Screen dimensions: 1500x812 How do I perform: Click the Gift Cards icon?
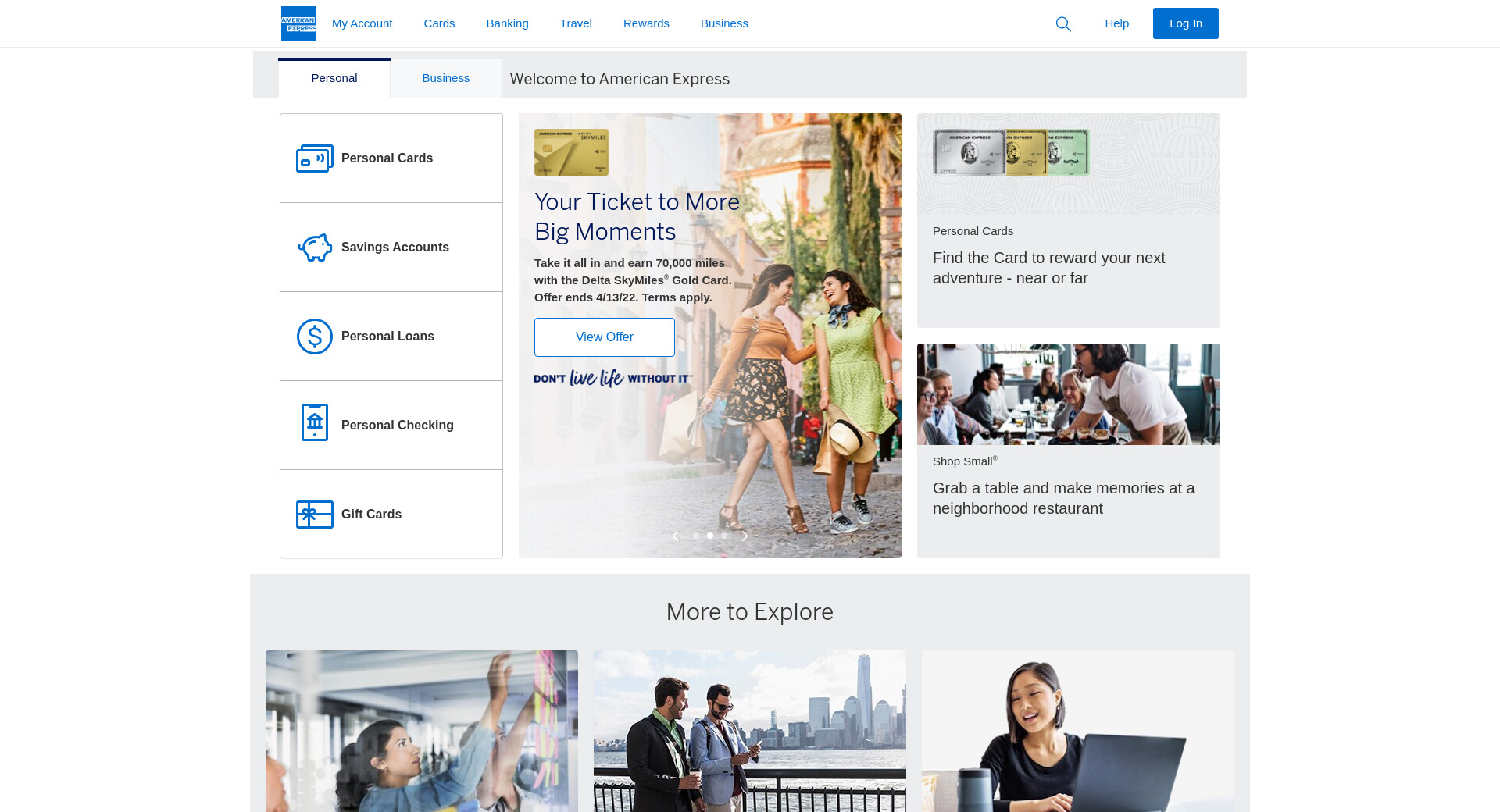(314, 515)
